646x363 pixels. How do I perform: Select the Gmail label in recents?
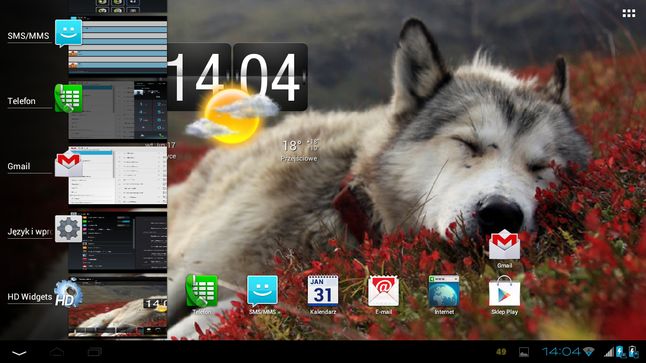(x=19, y=166)
